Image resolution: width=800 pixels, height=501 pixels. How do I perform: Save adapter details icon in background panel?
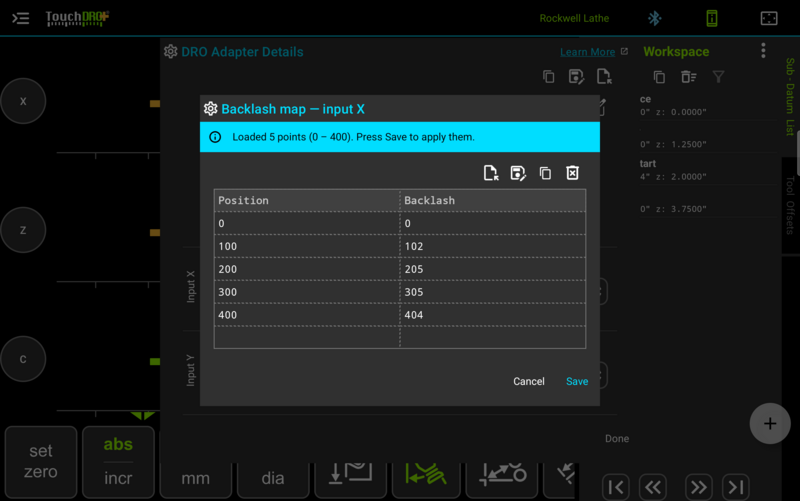(576, 77)
